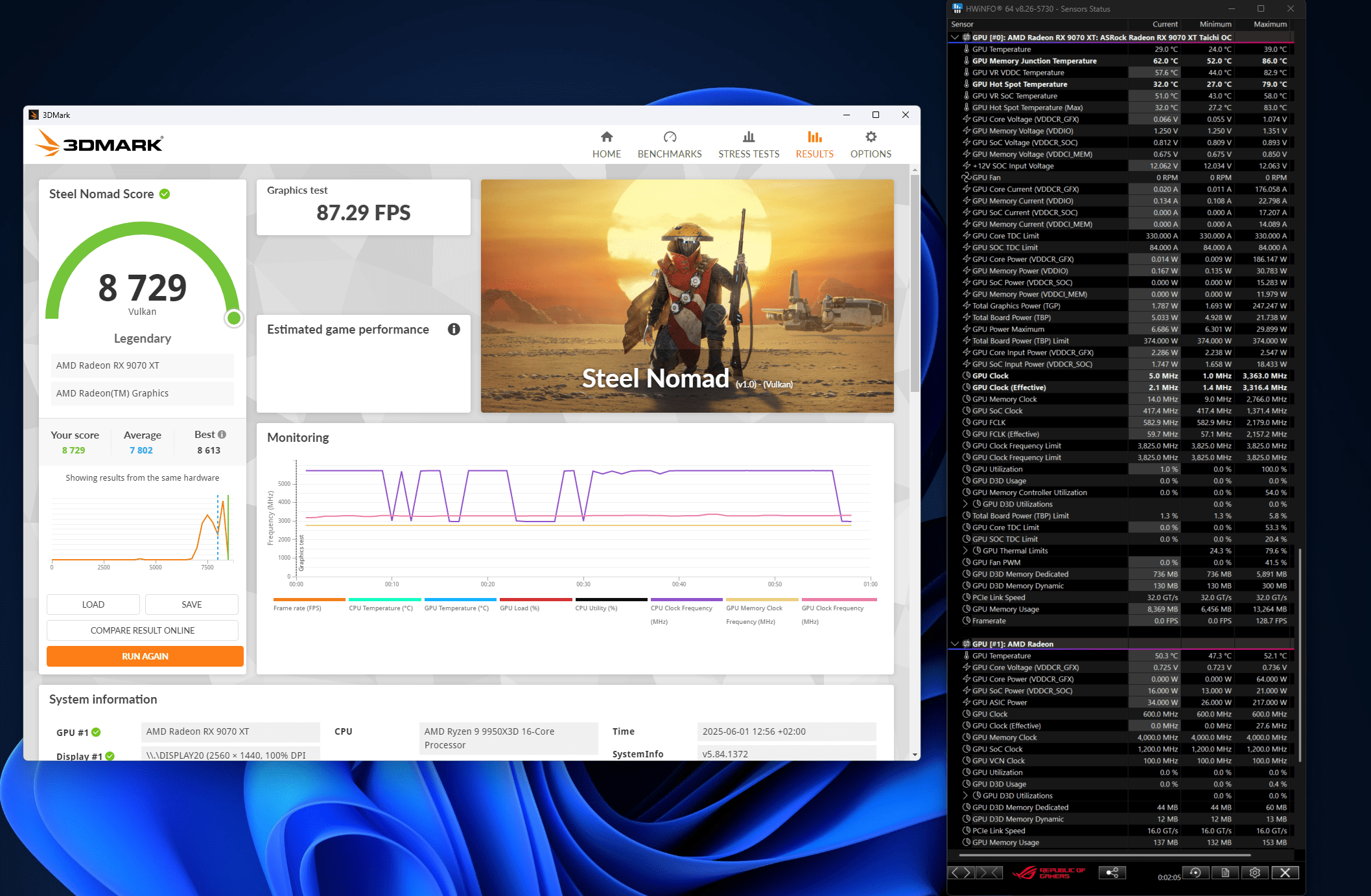Click the SAVE result button
1371x896 pixels.
click(191, 604)
